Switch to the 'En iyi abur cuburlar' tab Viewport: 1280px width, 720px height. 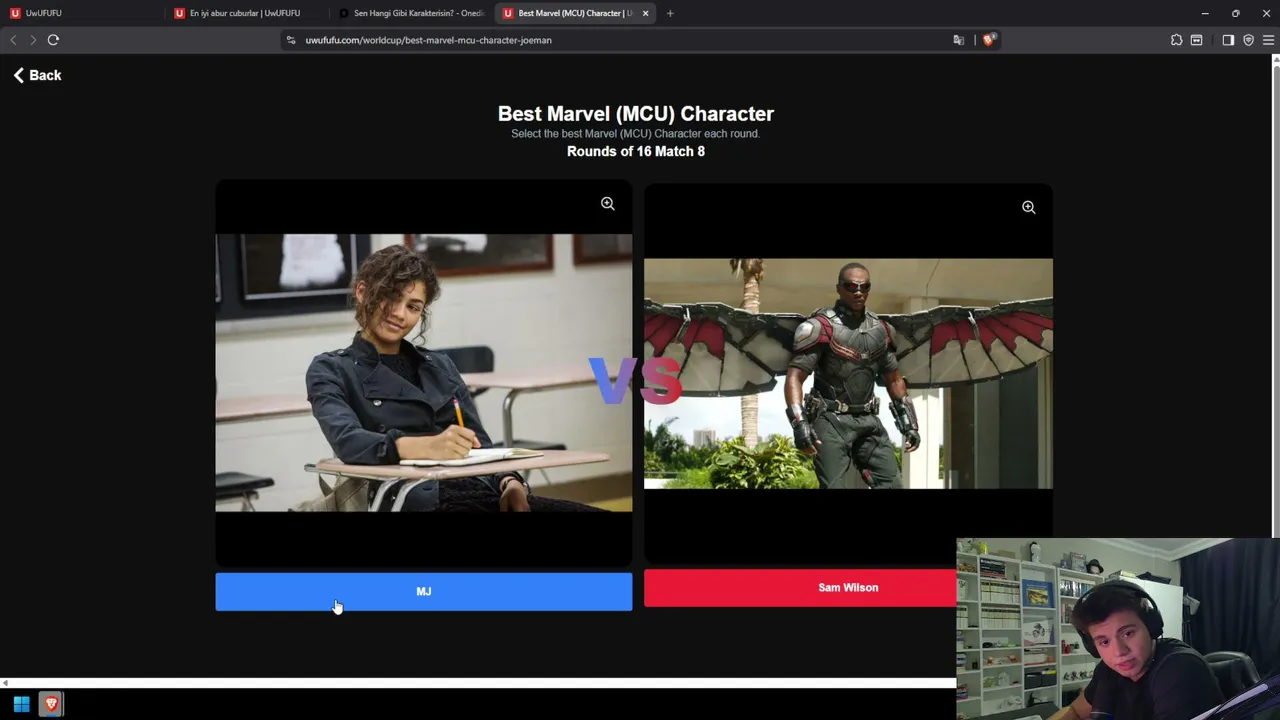(246, 13)
